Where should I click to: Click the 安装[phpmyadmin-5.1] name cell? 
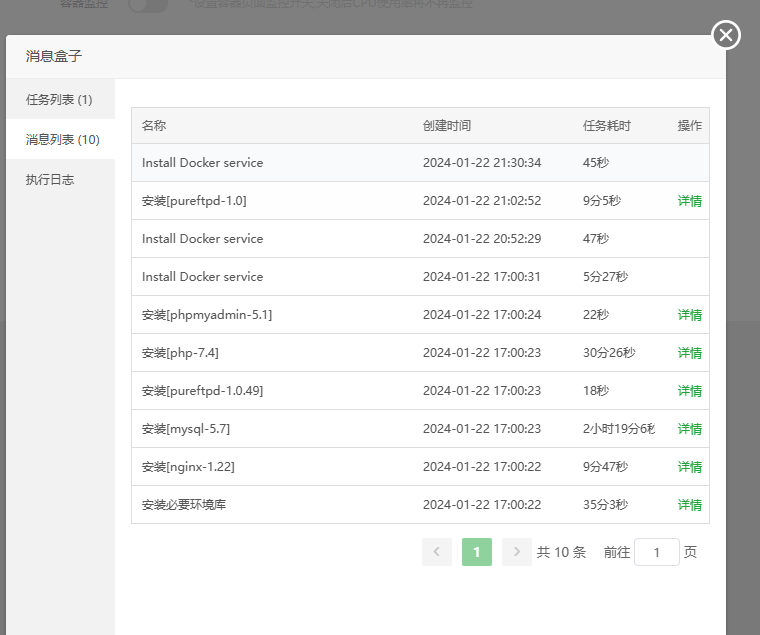click(207, 315)
